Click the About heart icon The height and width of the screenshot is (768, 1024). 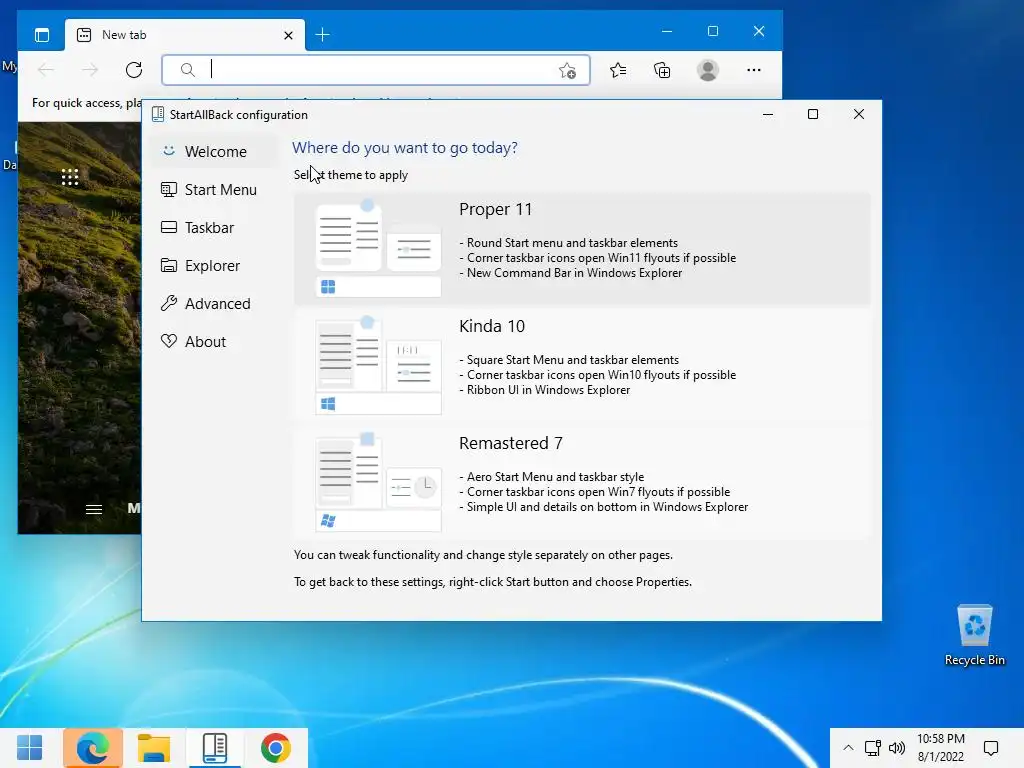pyautogui.click(x=168, y=341)
